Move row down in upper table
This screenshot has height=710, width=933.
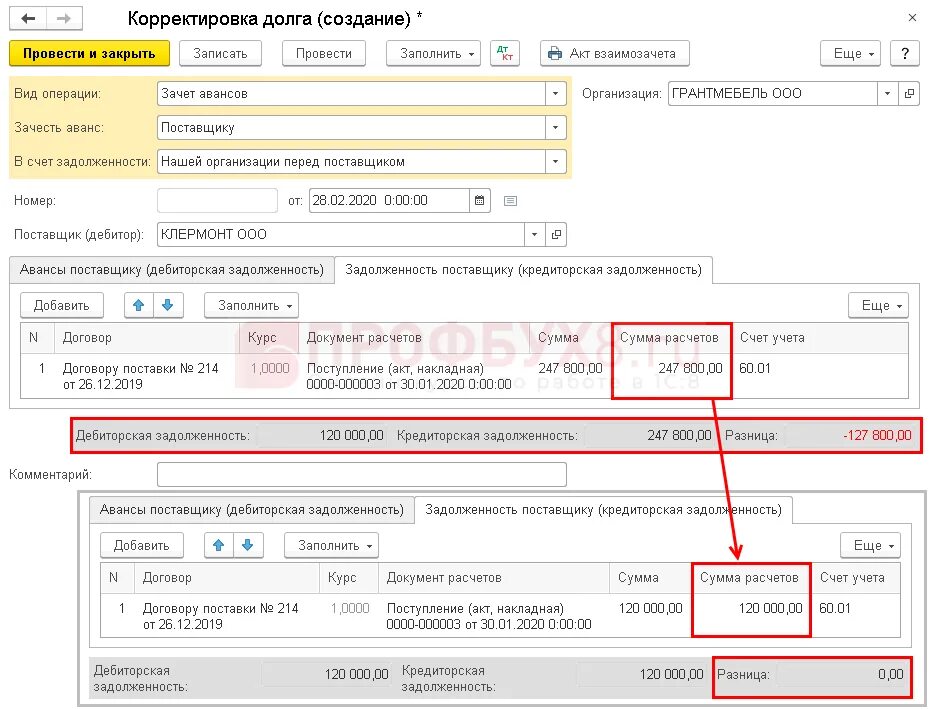click(168, 305)
